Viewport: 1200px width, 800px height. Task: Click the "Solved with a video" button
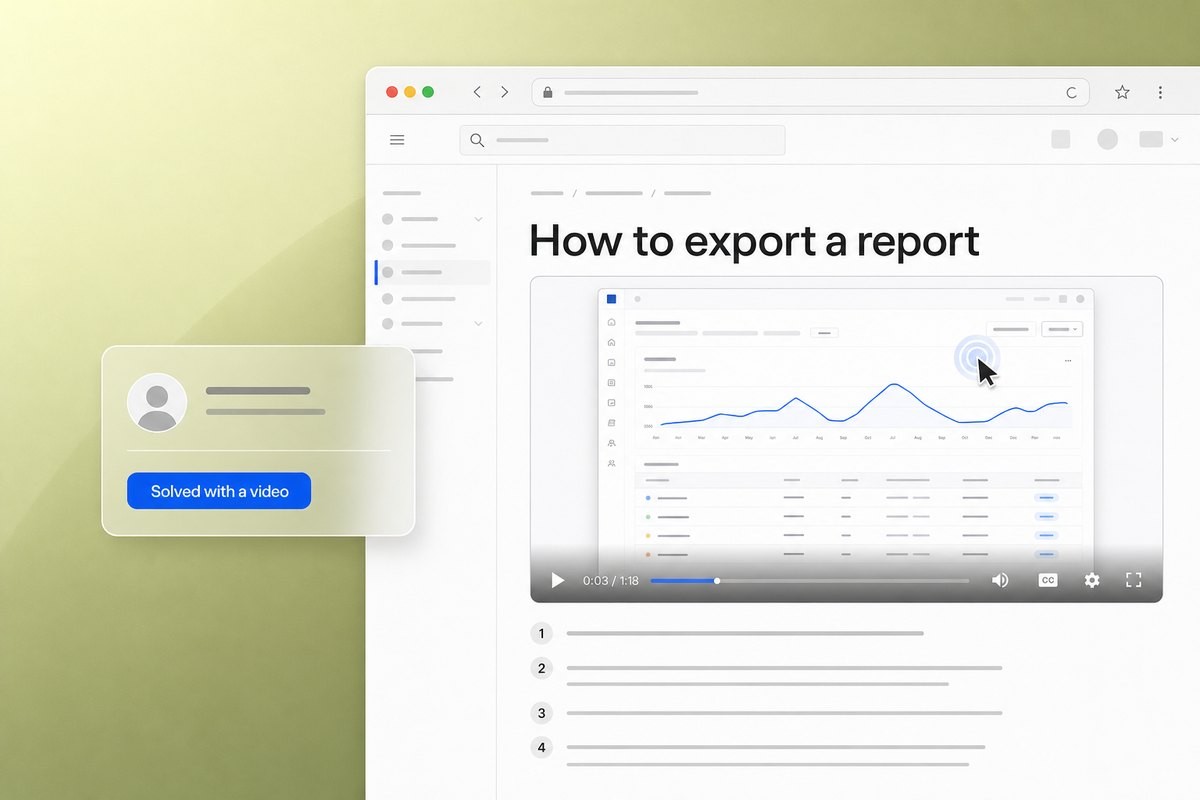(x=219, y=491)
